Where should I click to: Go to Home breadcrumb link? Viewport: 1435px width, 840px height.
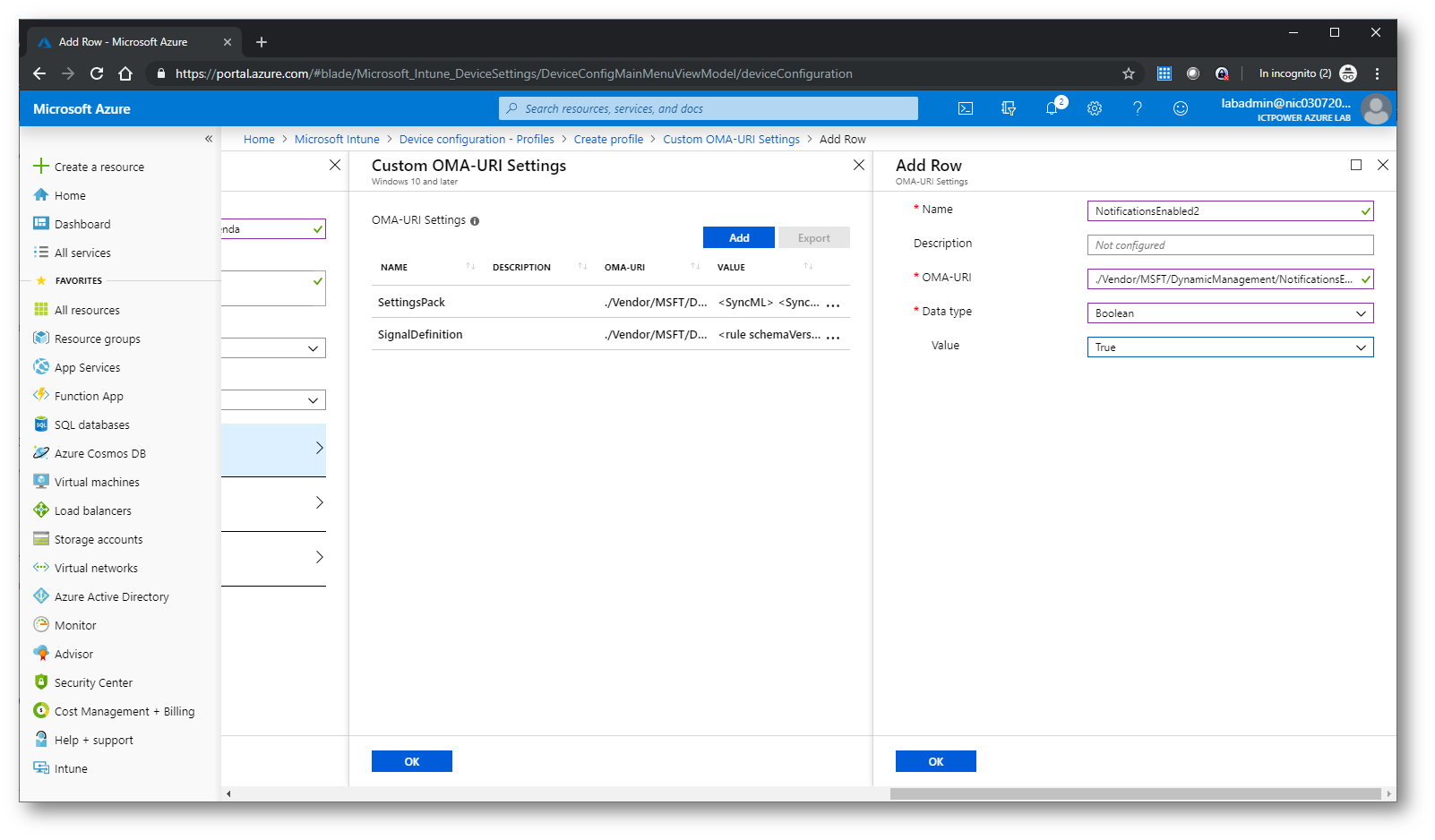pyautogui.click(x=259, y=139)
